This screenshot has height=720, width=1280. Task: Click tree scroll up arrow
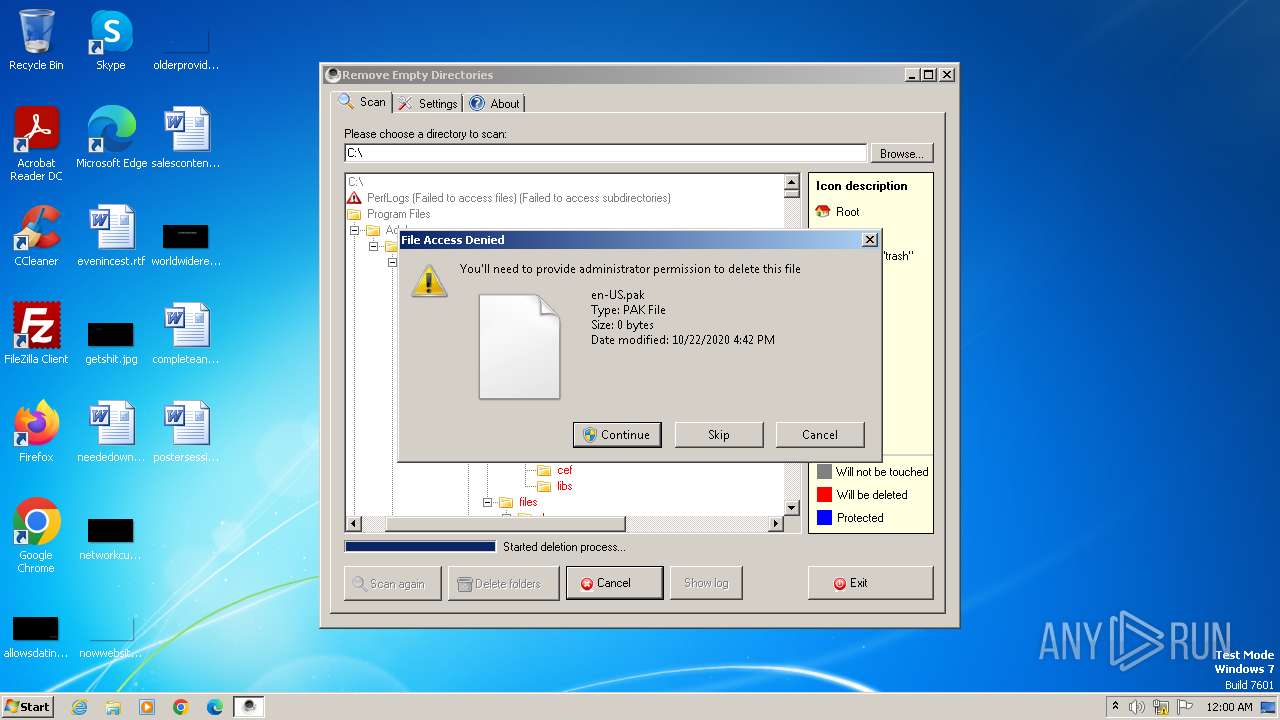click(x=792, y=183)
